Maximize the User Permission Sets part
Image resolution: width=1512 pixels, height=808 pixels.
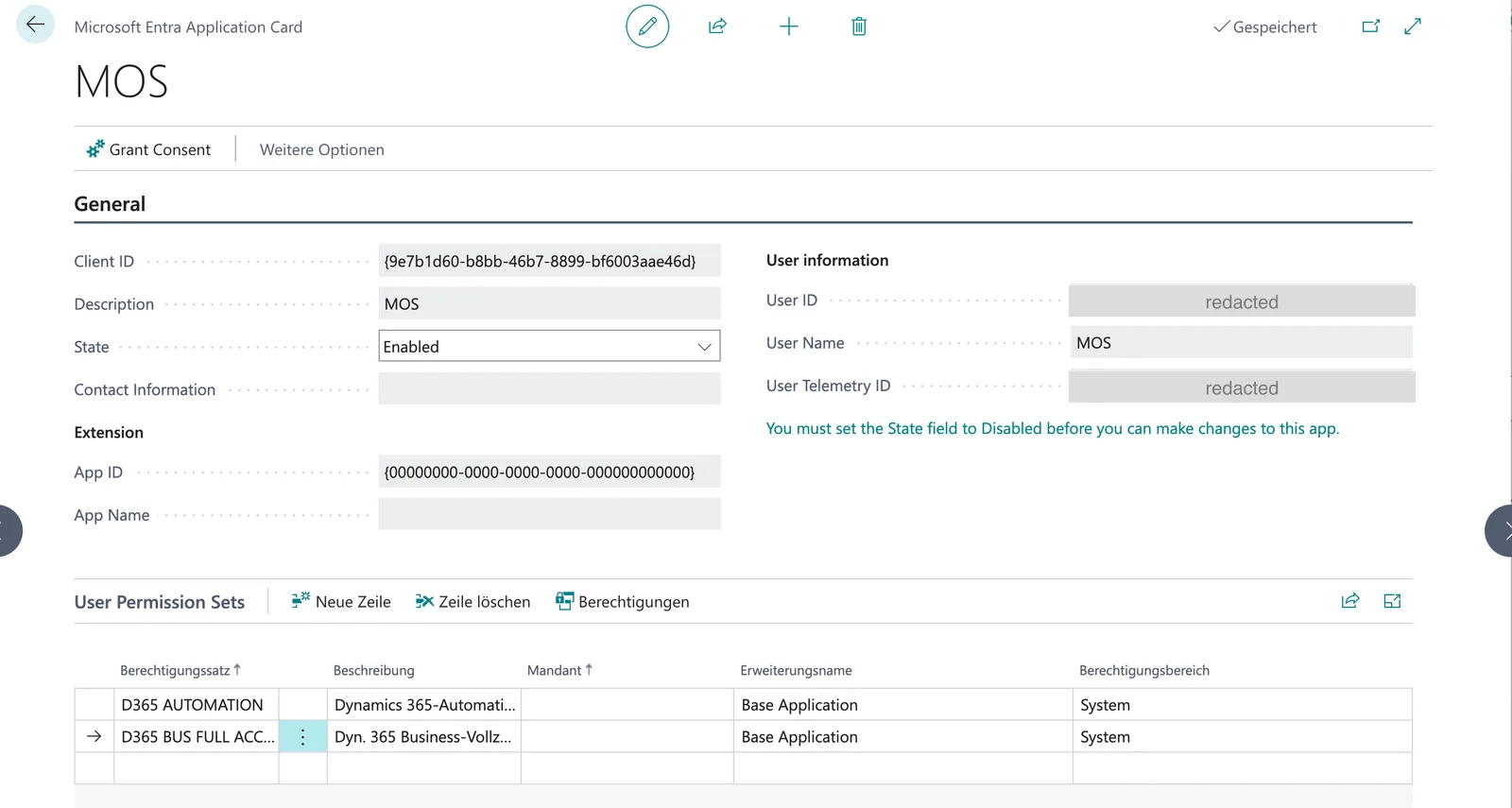click(1392, 601)
